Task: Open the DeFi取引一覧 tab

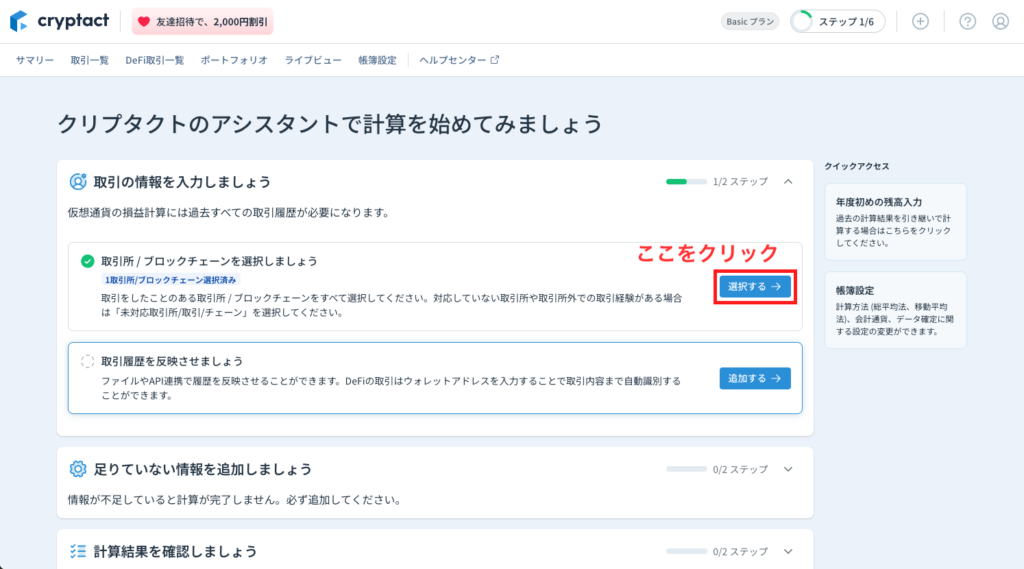Action: (x=155, y=60)
